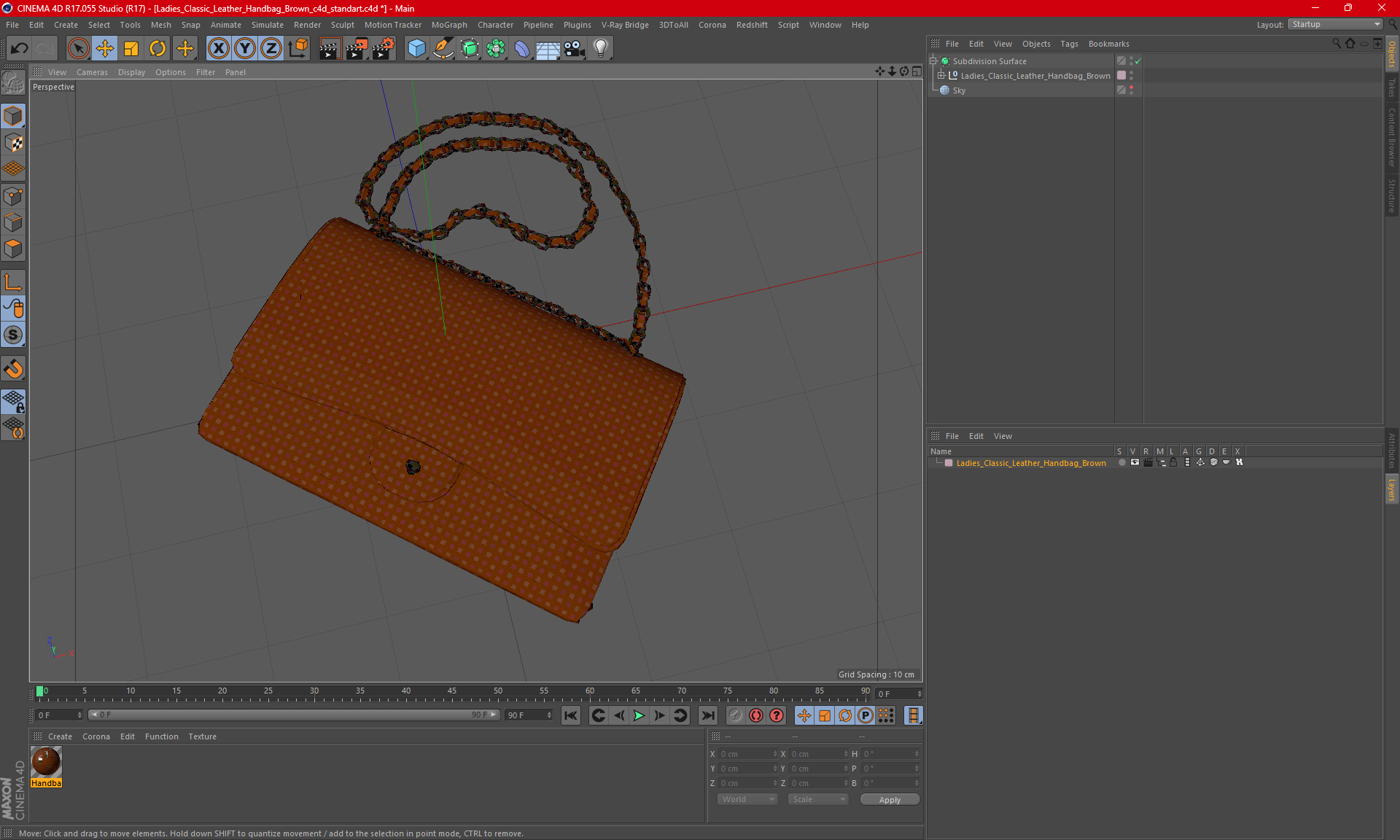Click layer color swatch in Layers panel
The height and width of the screenshot is (840, 1400).
coord(949,463)
